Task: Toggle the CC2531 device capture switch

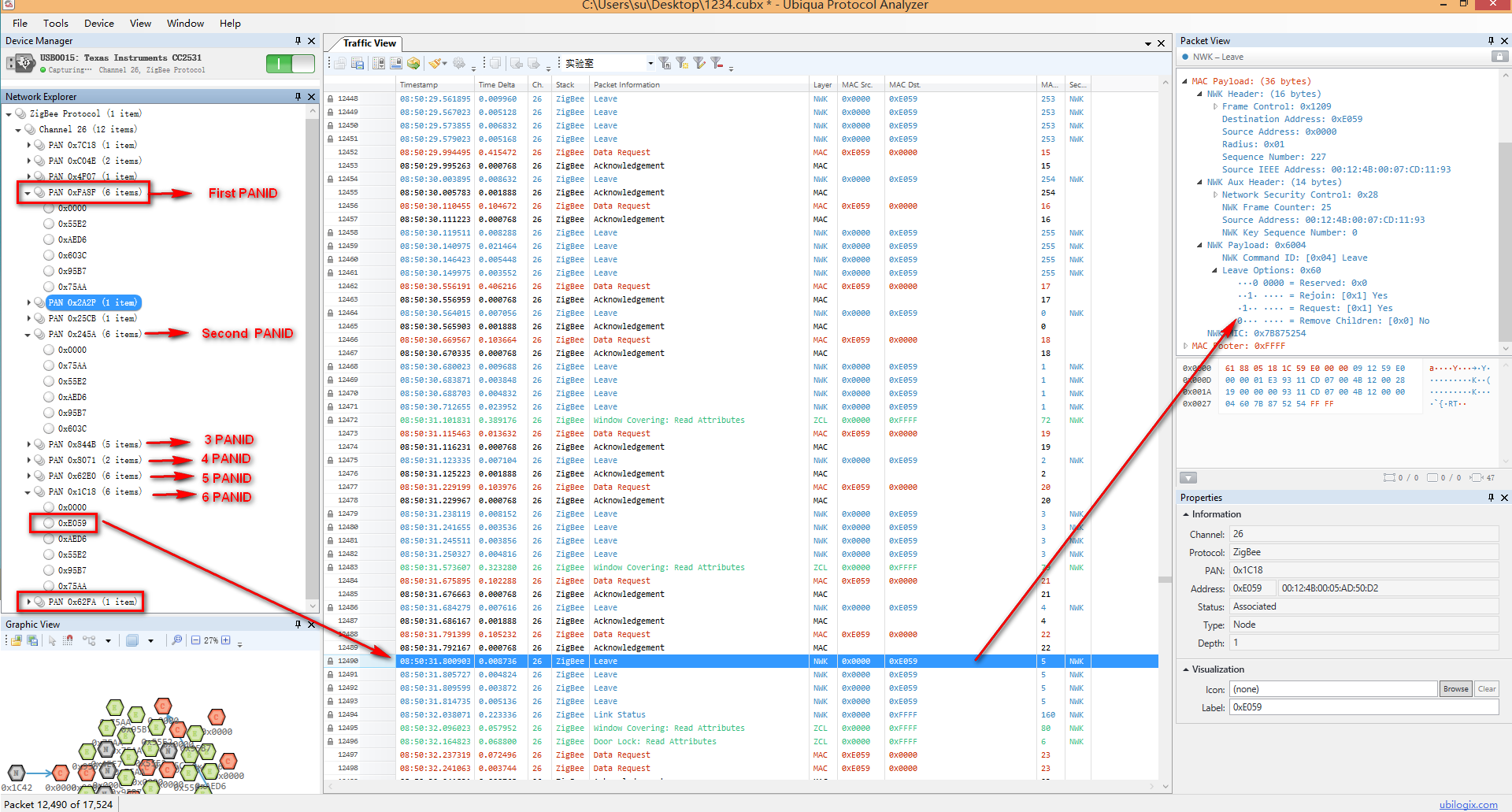Action: [x=291, y=64]
